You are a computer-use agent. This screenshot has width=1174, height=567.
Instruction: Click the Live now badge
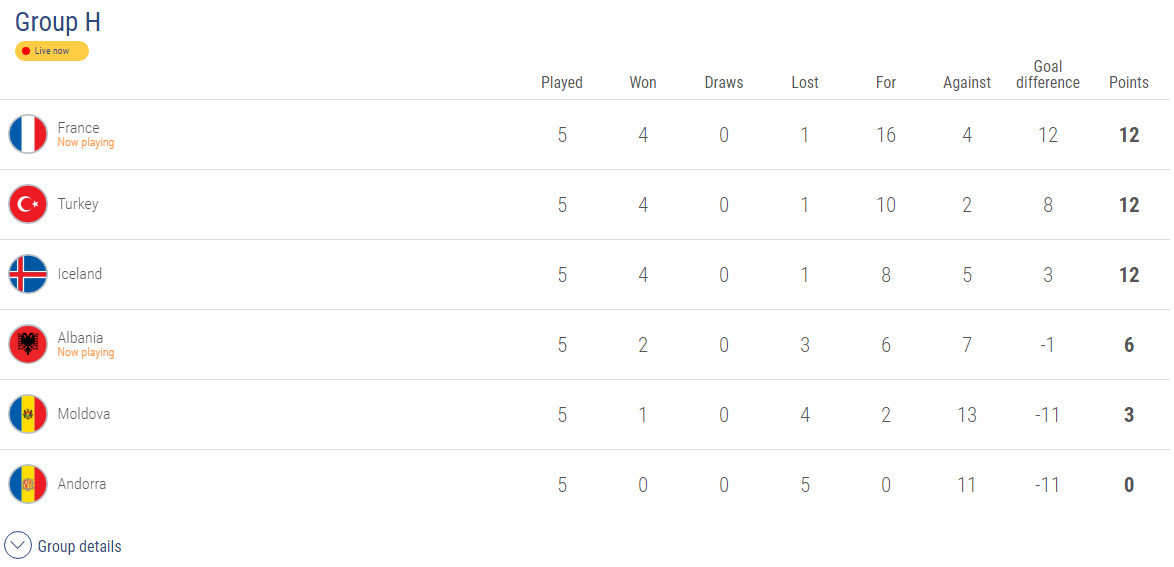point(52,51)
